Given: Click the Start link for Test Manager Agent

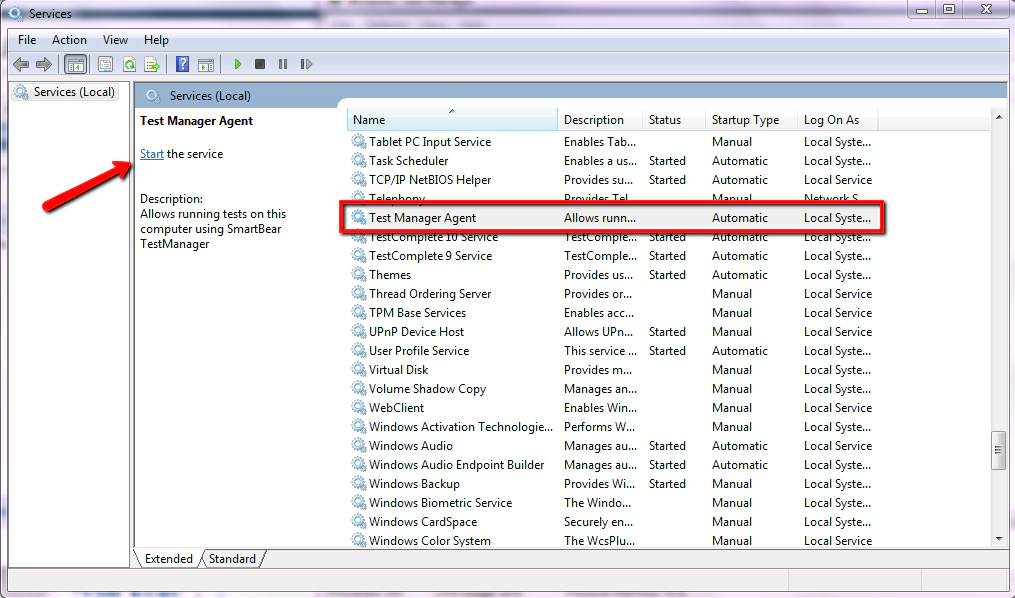Looking at the screenshot, I should click(150, 153).
